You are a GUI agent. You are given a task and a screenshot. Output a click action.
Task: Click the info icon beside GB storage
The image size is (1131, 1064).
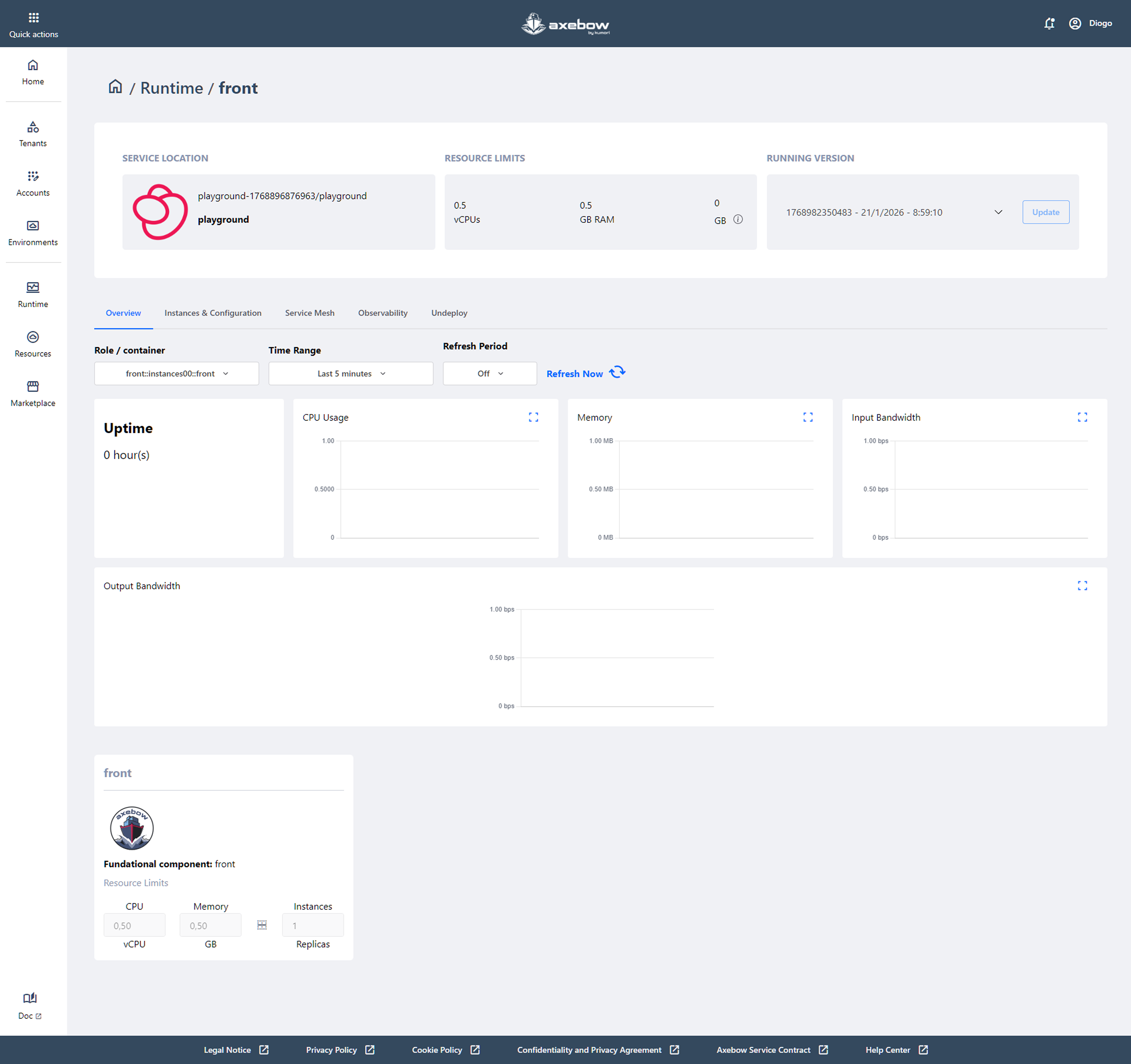(x=738, y=219)
